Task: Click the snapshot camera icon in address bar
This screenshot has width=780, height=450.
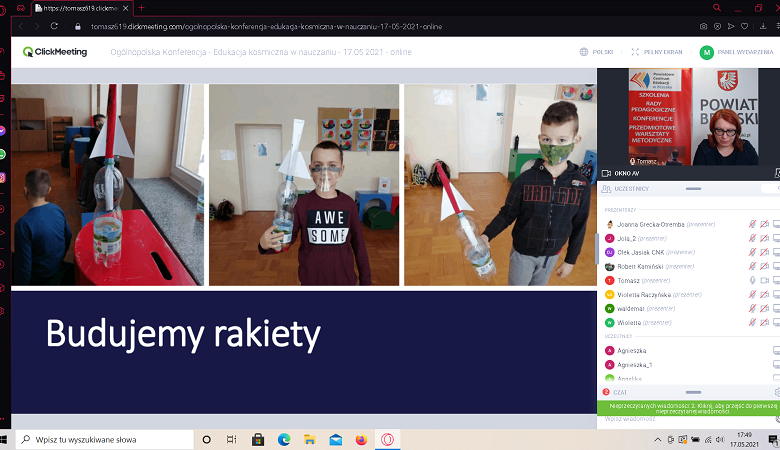Action: tap(703, 26)
